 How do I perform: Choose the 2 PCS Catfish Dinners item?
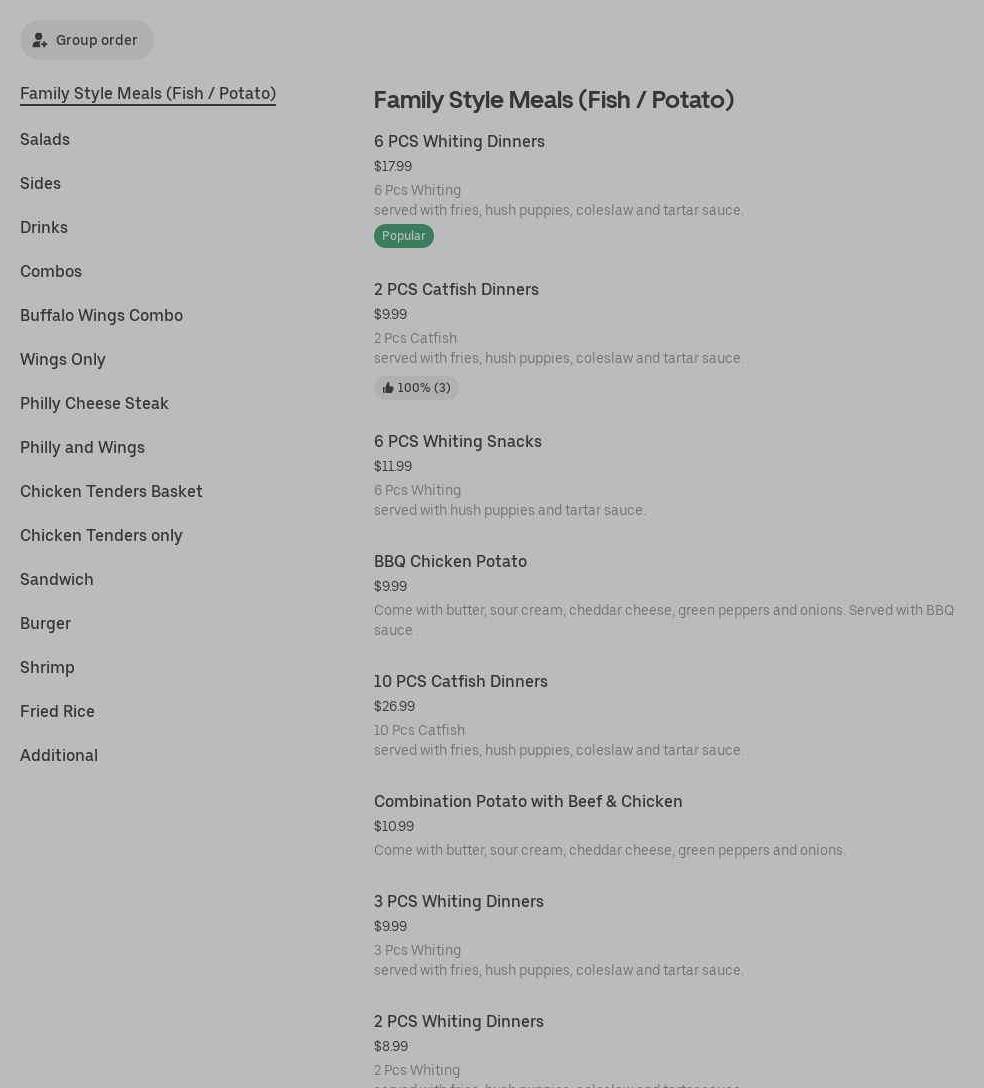(x=456, y=289)
